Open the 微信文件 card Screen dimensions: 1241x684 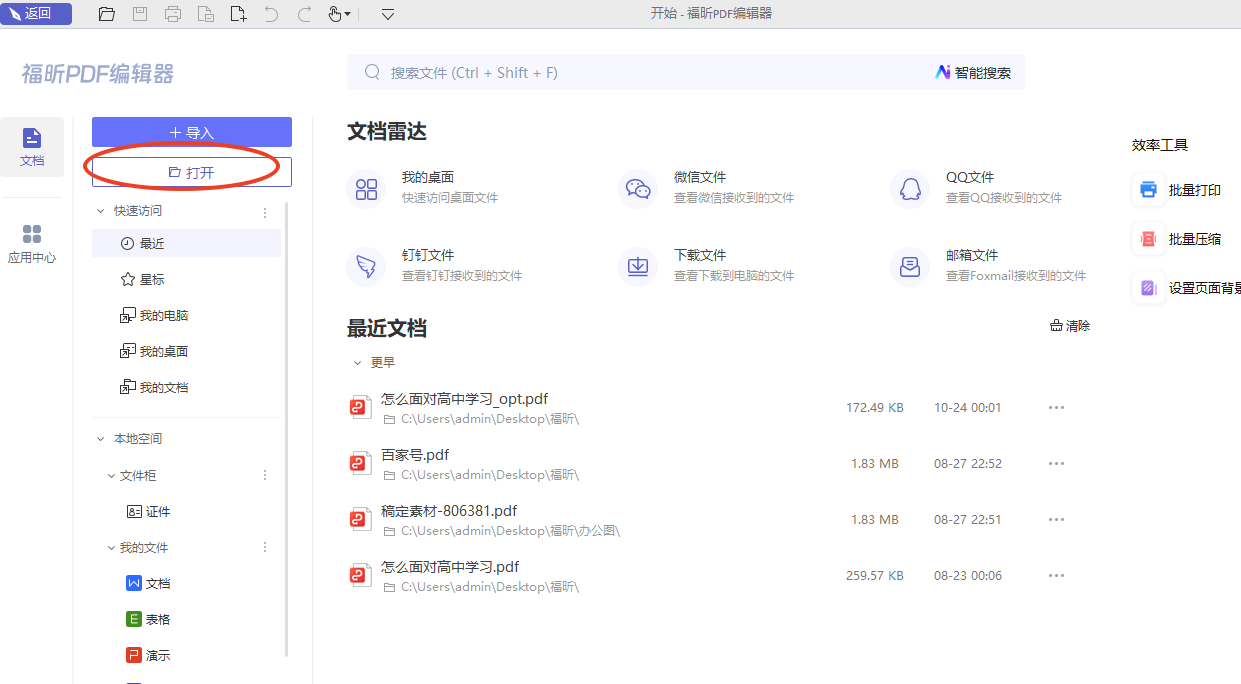[x=706, y=187]
